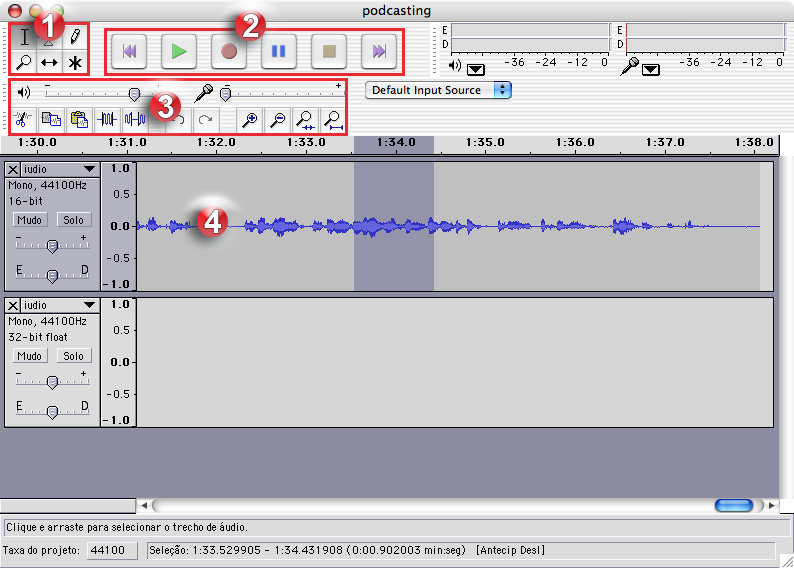Click gain slider of the 16-bit track
This screenshot has width=794, height=568.
pos(52,246)
